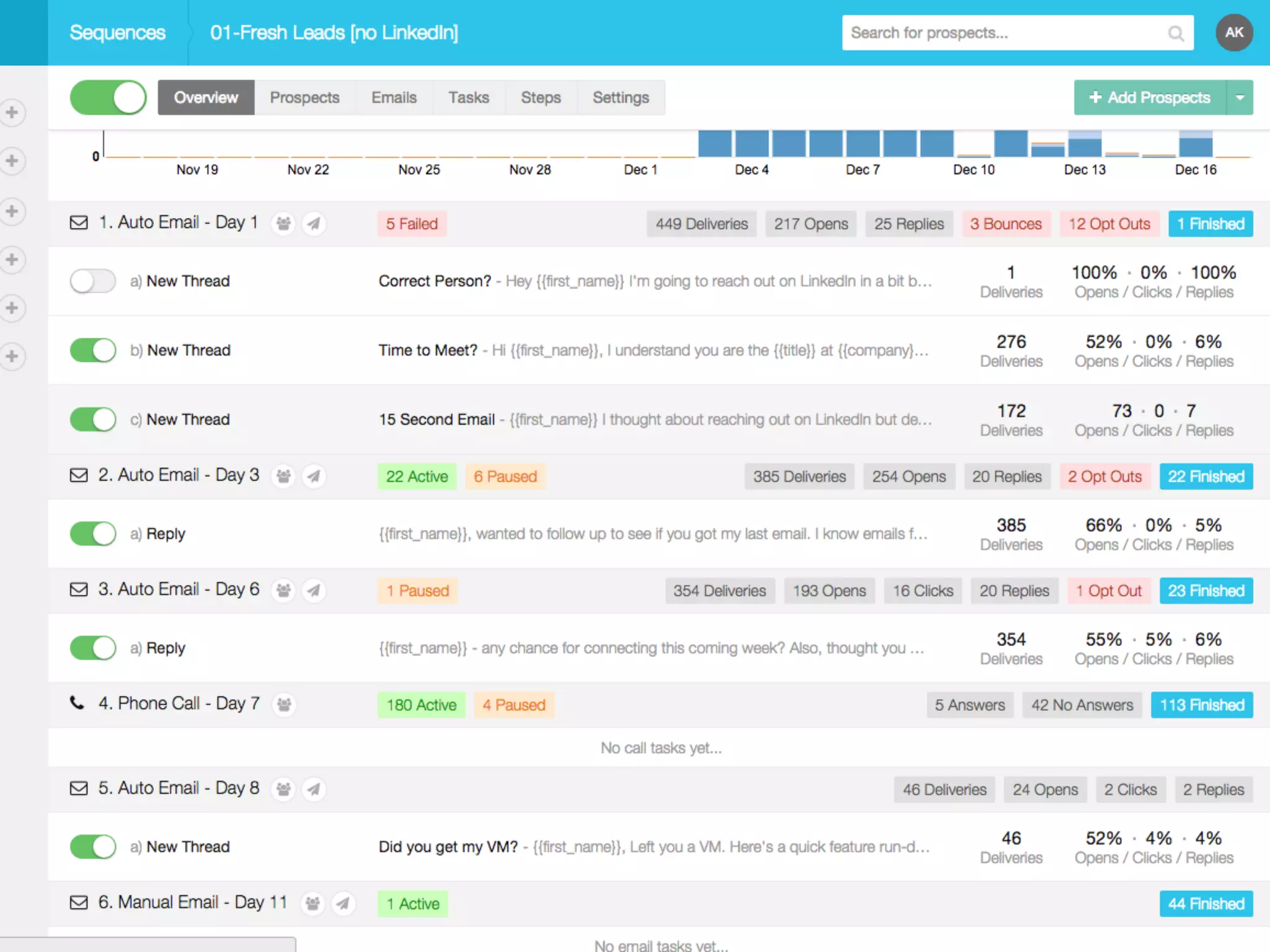
Task: Turn off the Time to Meet? template toggle
Action: pyautogui.click(x=93, y=350)
